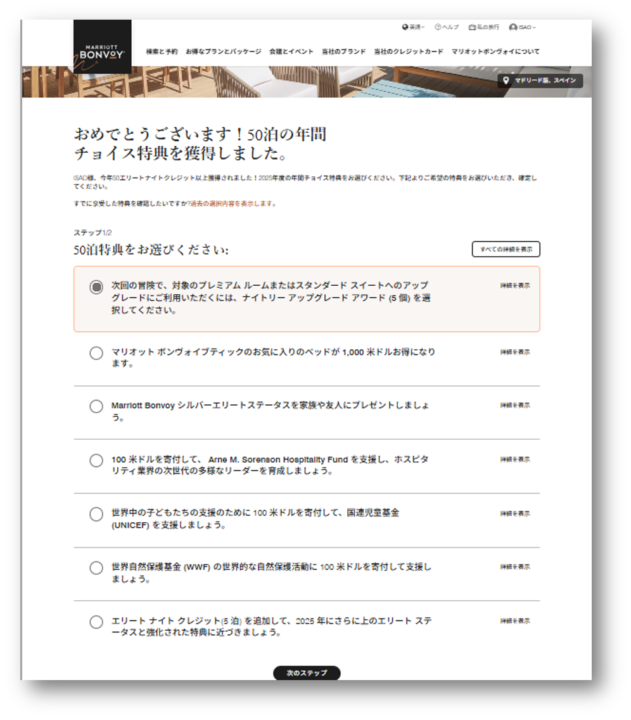Click the map pin location icon
Screen dimensions: 631x720
point(506,80)
